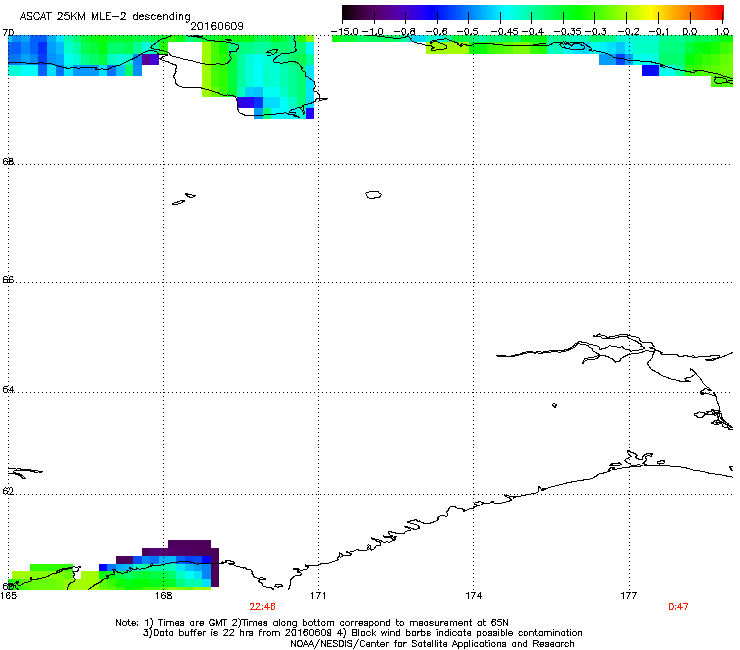Click the pair of small islands near 168E 67N
740x650 pixels.
tap(184, 199)
